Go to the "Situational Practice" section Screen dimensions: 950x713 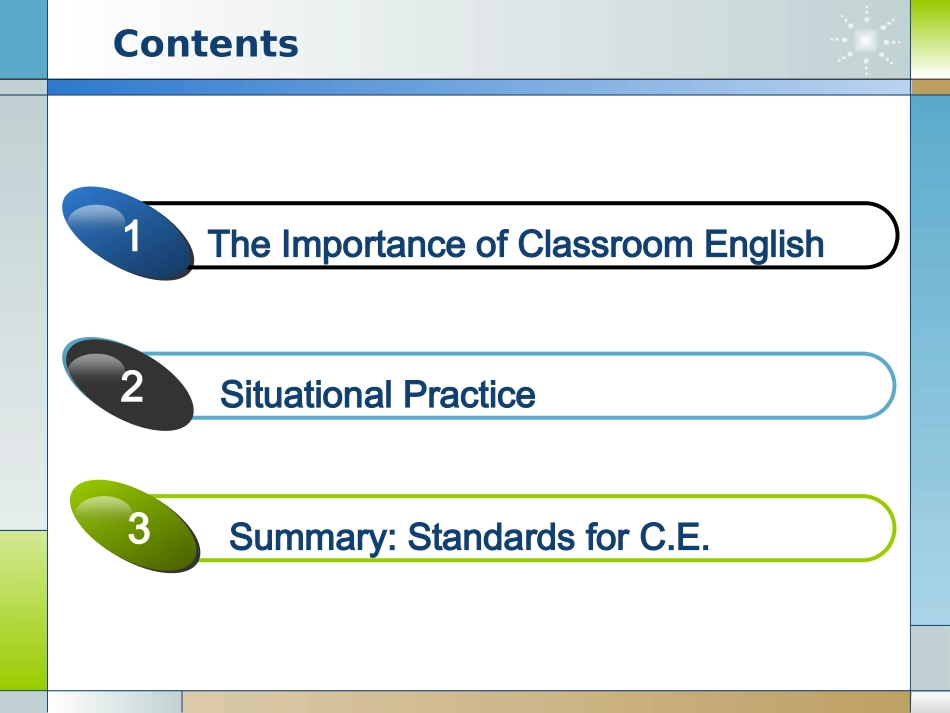pos(377,394)
